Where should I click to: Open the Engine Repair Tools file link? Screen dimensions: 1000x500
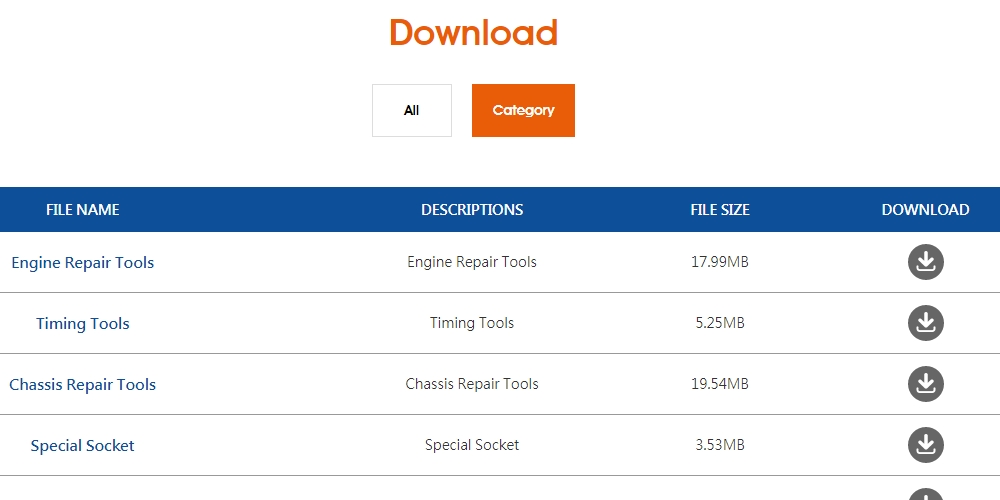pos(83,263)
